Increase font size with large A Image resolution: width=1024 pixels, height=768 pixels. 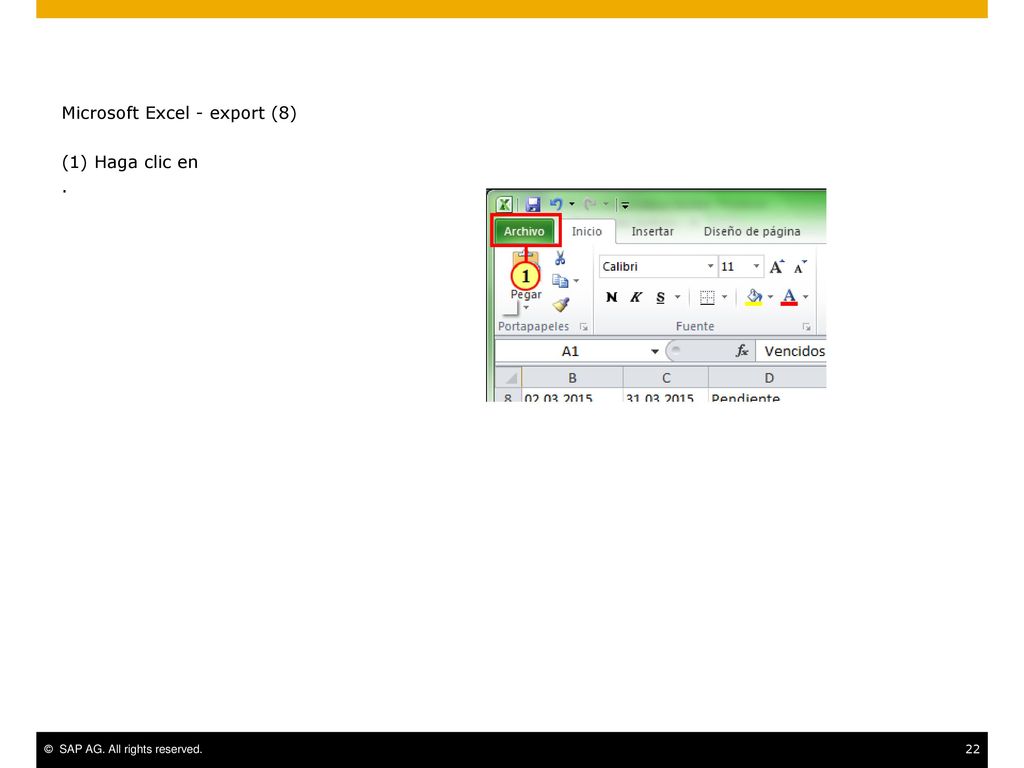(776, 266)
